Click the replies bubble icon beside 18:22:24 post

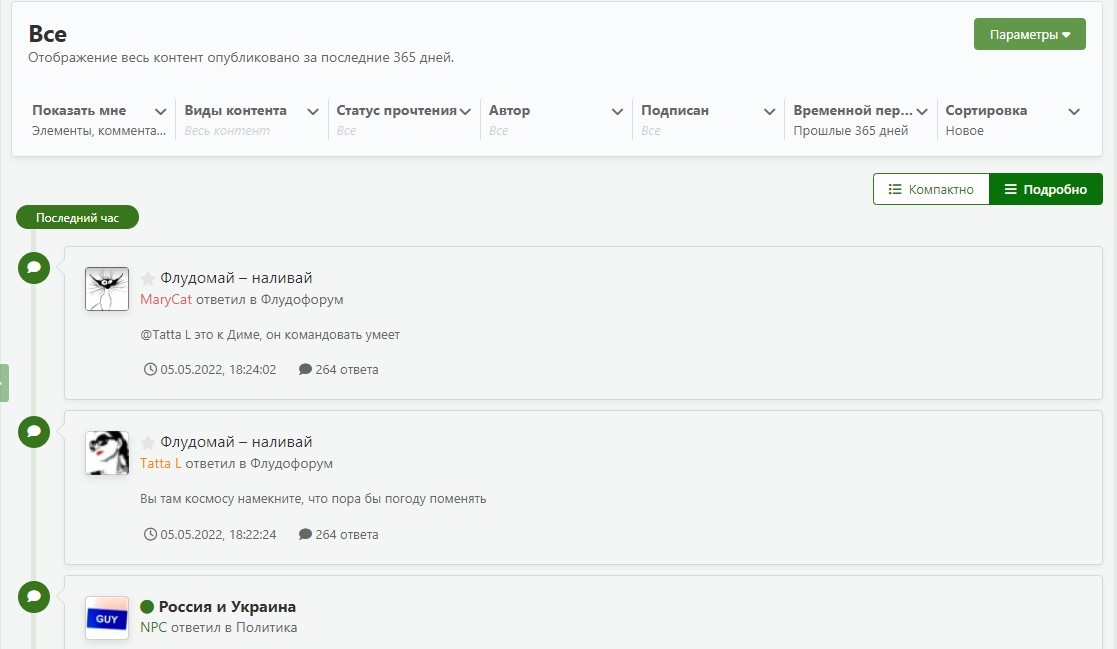coord(305,534)
